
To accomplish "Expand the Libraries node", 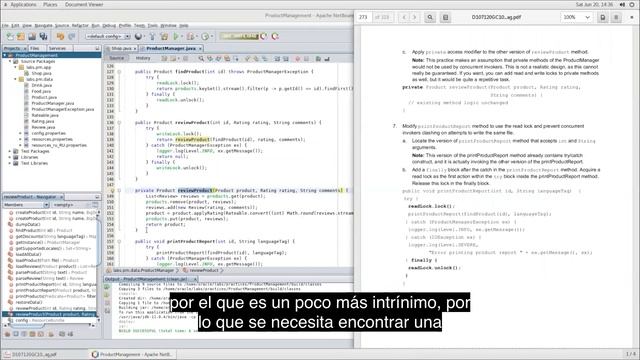I will (10, 157).
